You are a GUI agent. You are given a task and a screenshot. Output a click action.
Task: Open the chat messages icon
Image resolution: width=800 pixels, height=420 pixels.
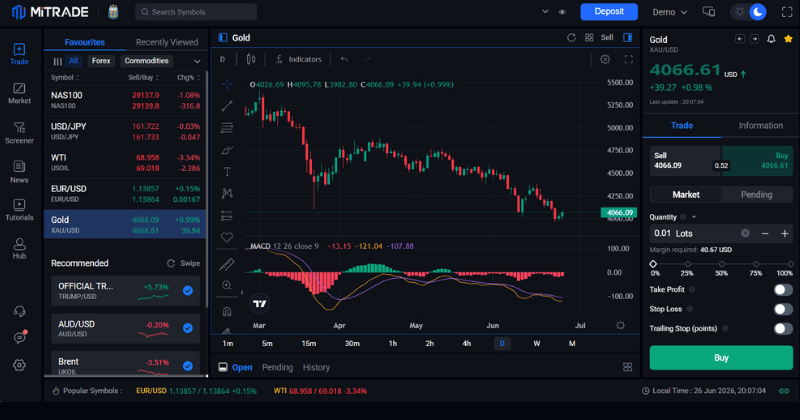click(19, 337)
